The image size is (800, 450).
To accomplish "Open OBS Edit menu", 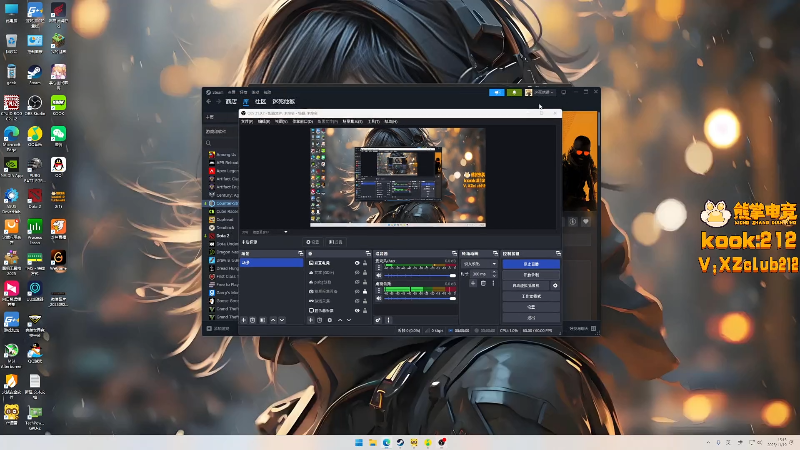I will 264,121.
